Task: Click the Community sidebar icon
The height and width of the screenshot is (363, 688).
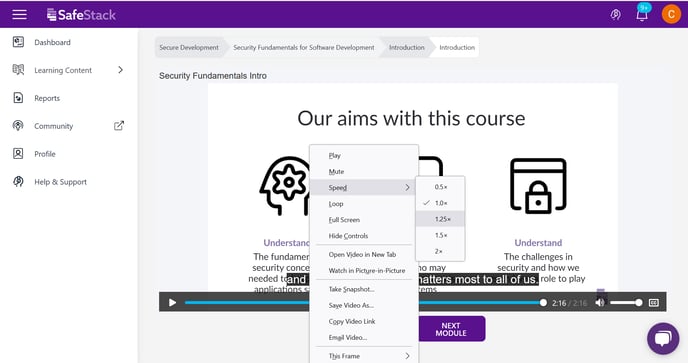Action: 18,126
